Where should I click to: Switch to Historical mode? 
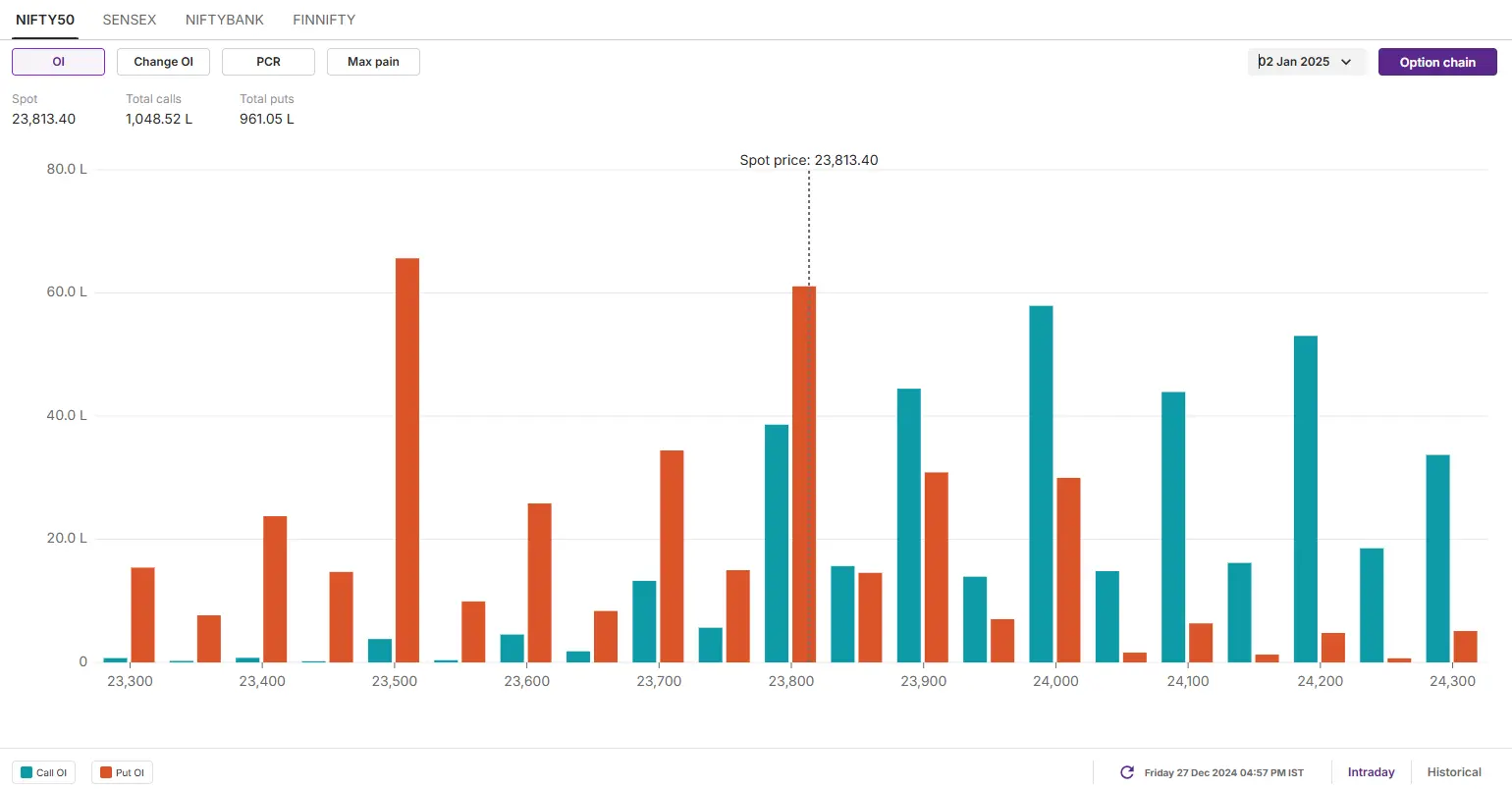(1454, 772)
